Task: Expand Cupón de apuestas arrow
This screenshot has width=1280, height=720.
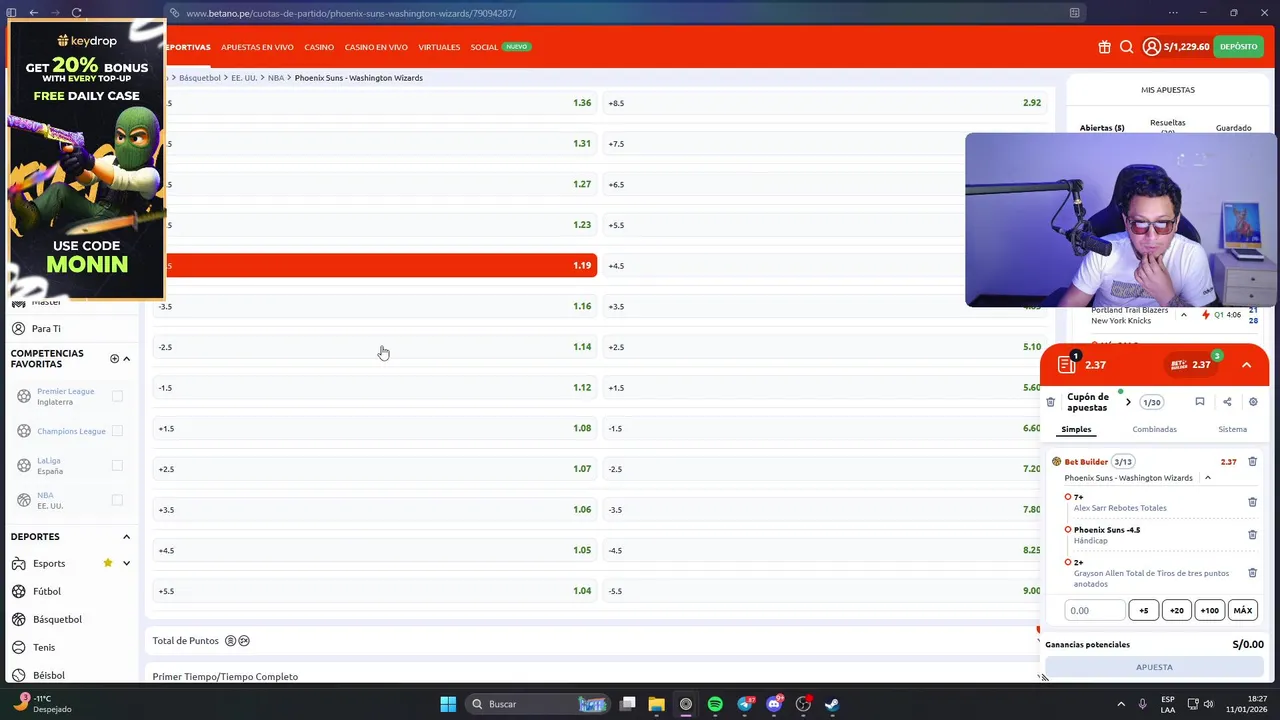Action: coord(1128,402)
